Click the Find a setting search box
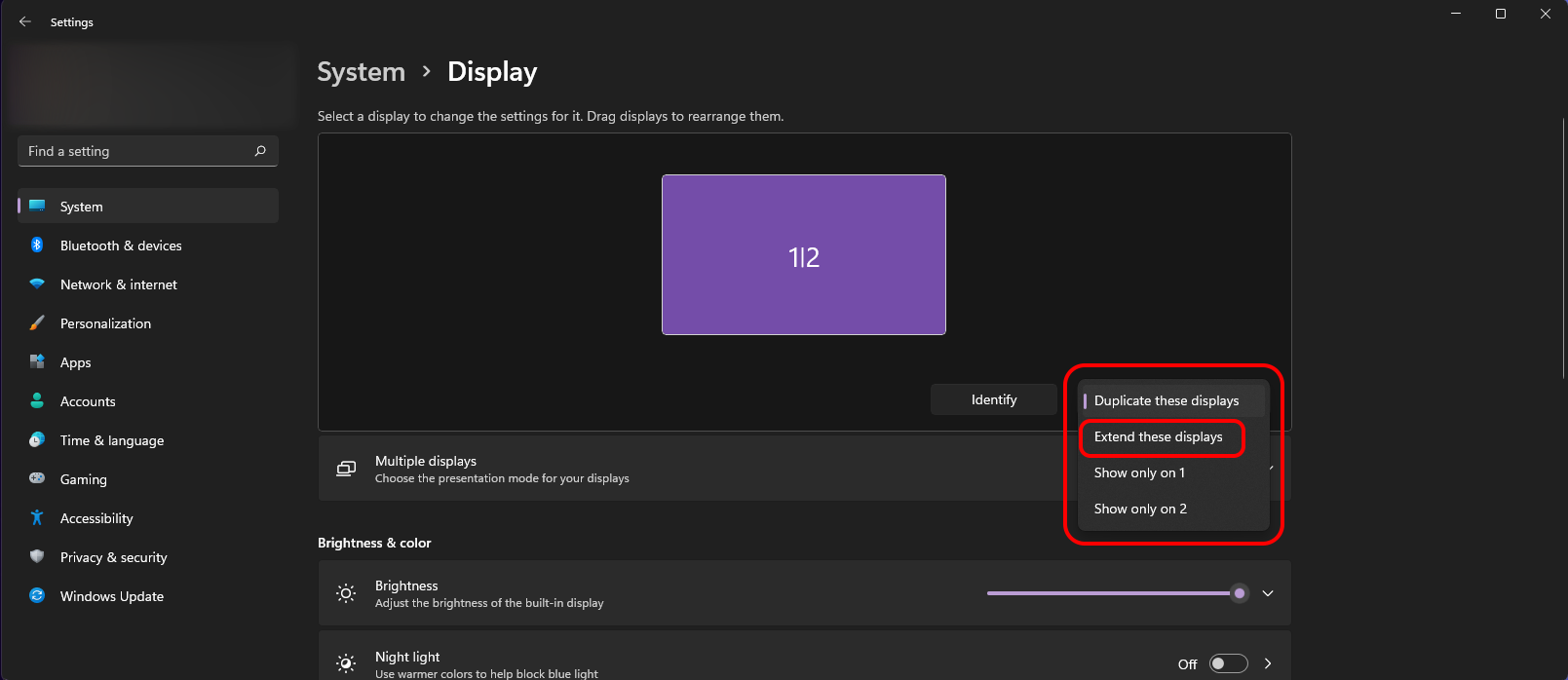 pos(136,151)
